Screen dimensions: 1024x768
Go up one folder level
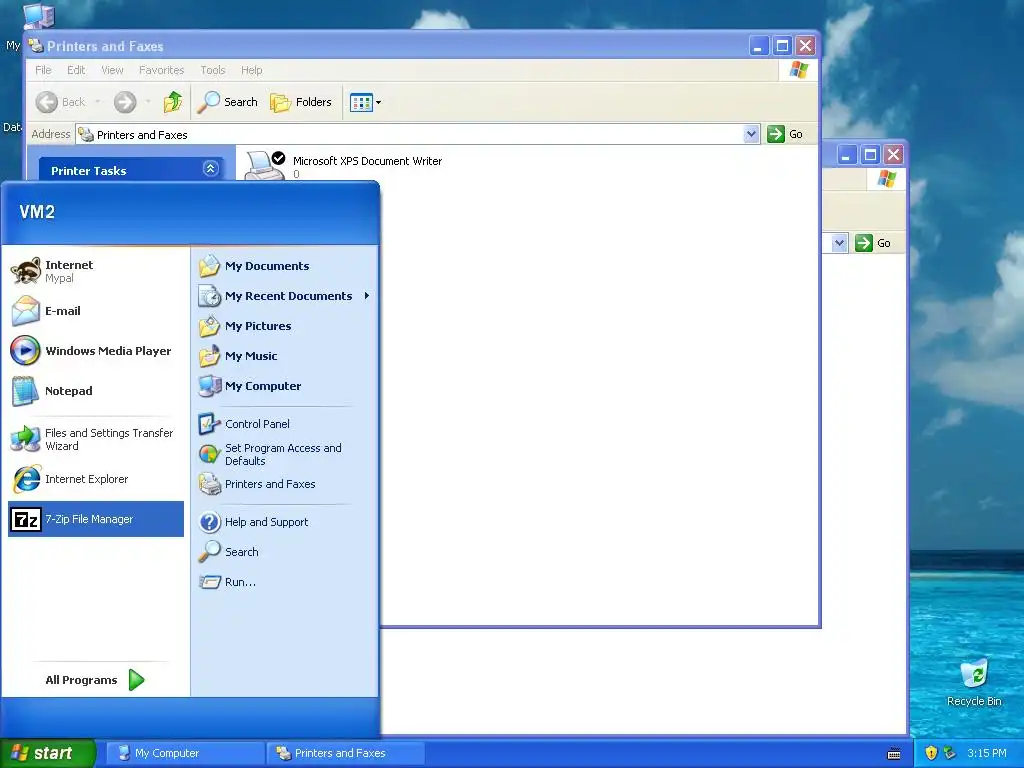pyautogui.click(x=173, y=102)
